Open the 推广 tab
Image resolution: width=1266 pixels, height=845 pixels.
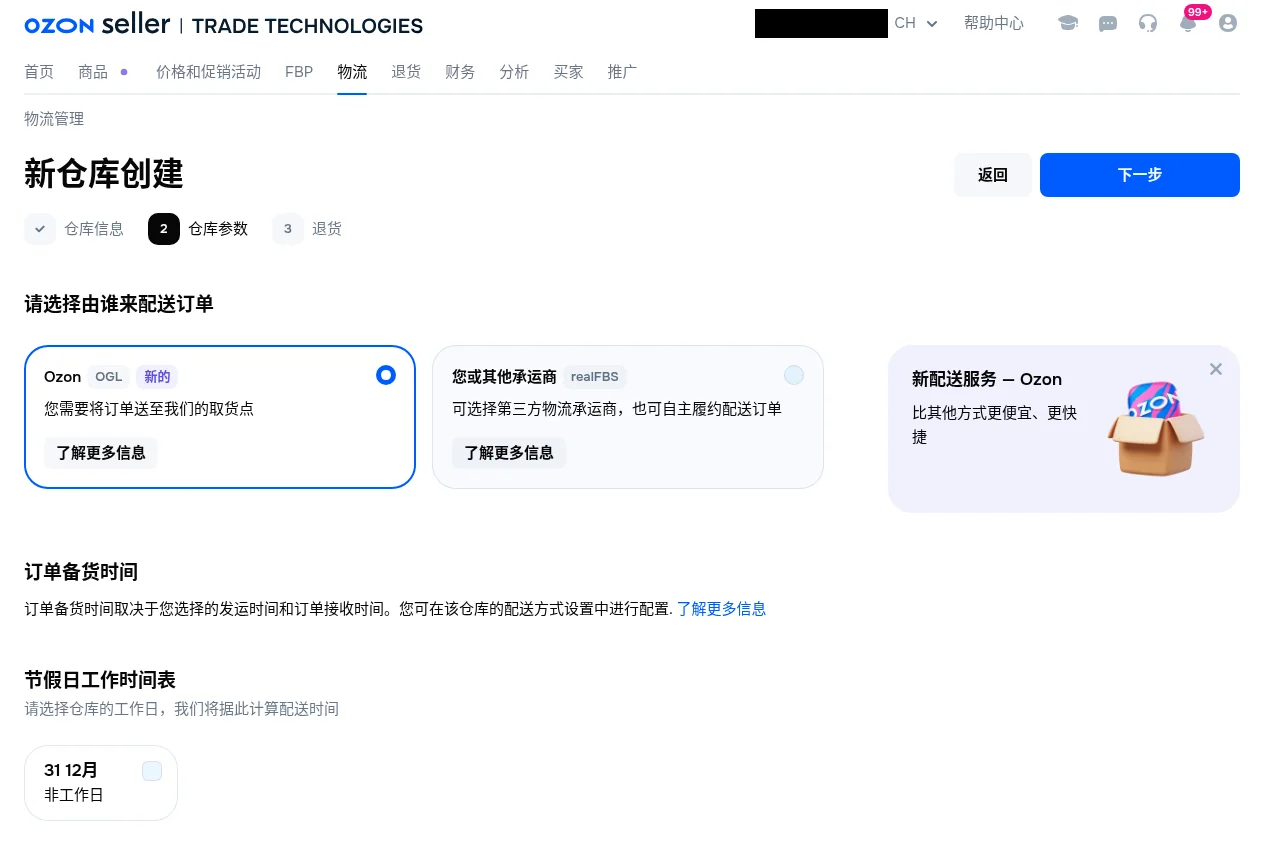pyautogui.click(x=622, y=72)
